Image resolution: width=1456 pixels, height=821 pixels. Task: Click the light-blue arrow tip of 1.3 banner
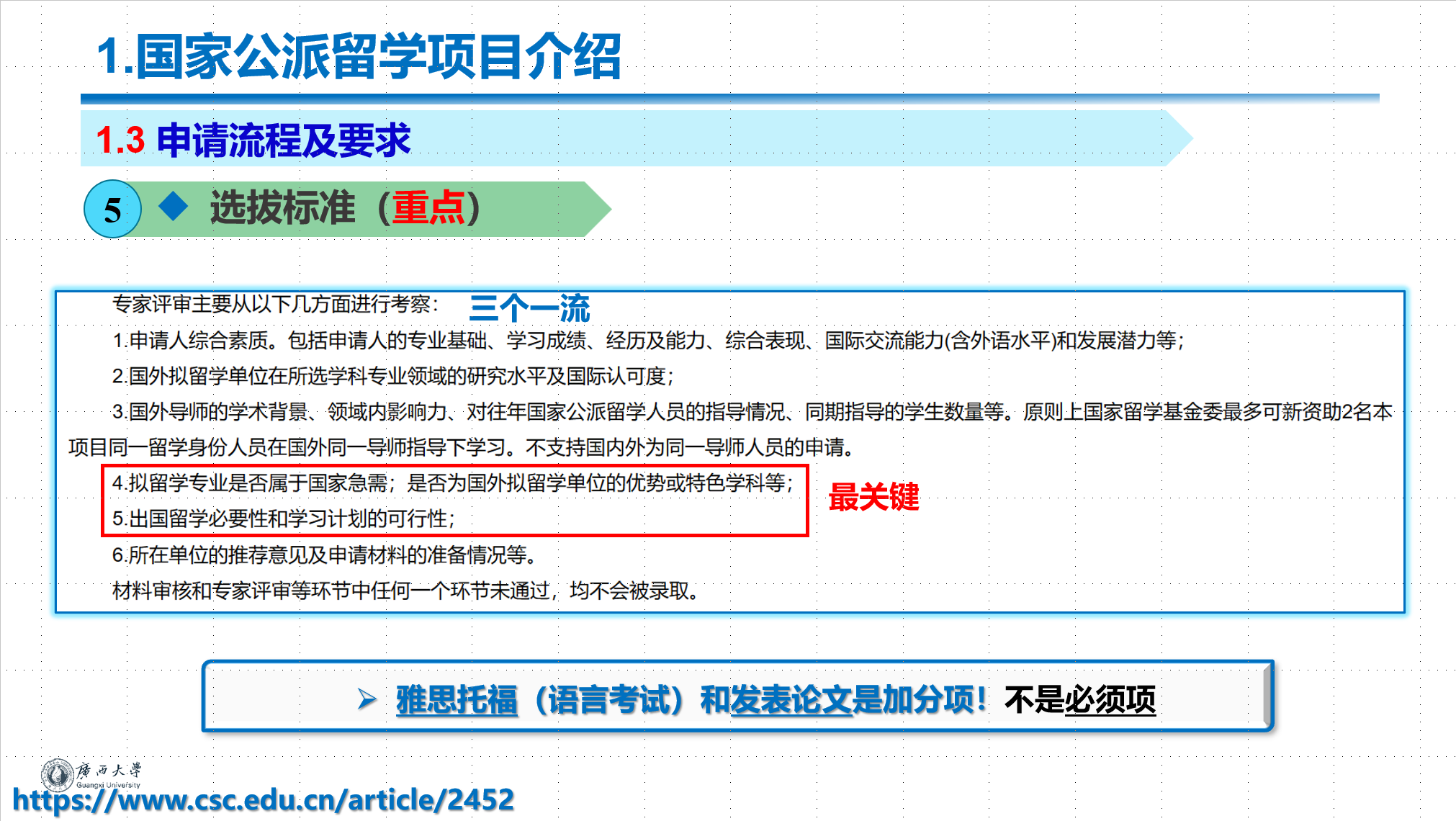pos(1177,138)
